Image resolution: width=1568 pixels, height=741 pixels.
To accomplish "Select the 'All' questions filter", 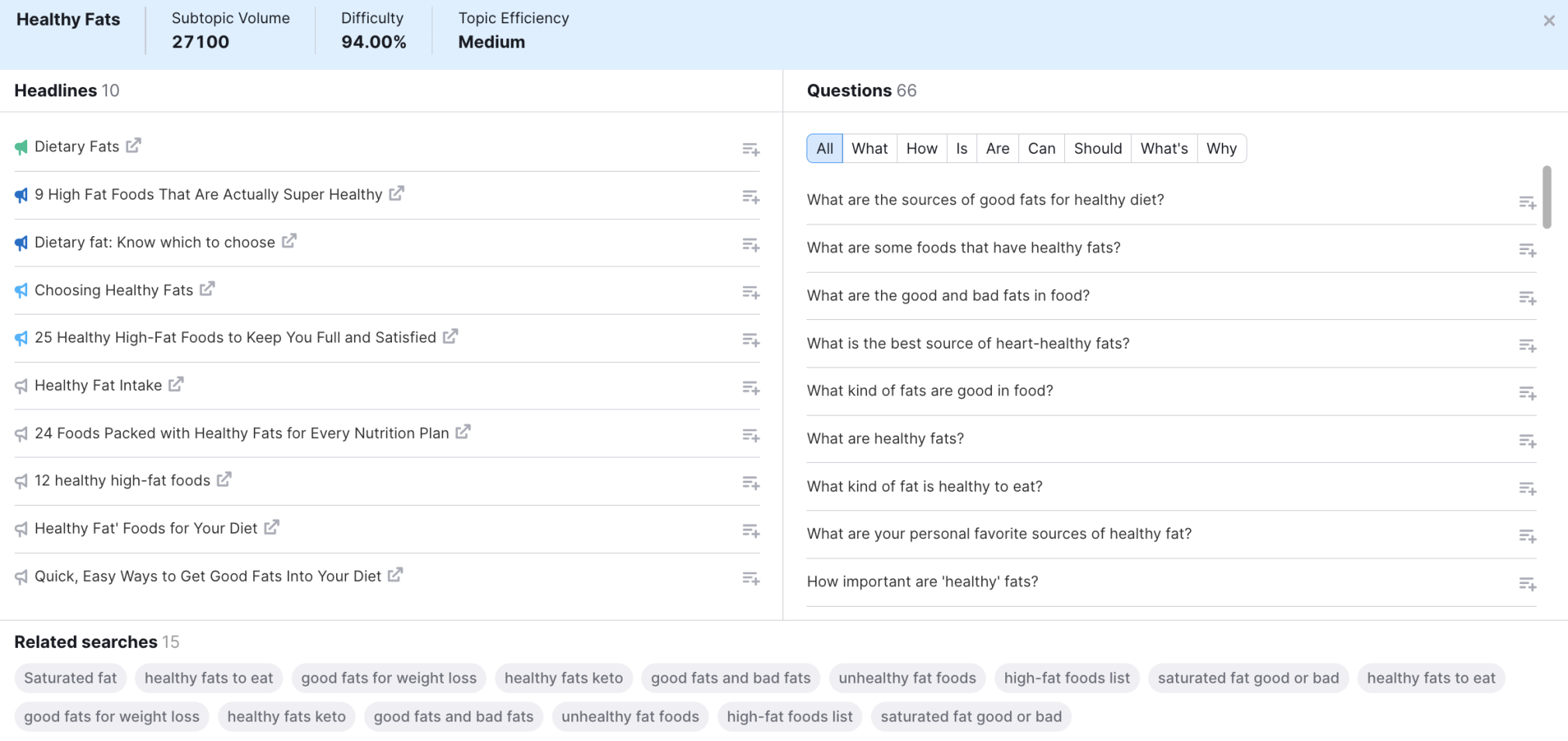I will pos(824,148).
